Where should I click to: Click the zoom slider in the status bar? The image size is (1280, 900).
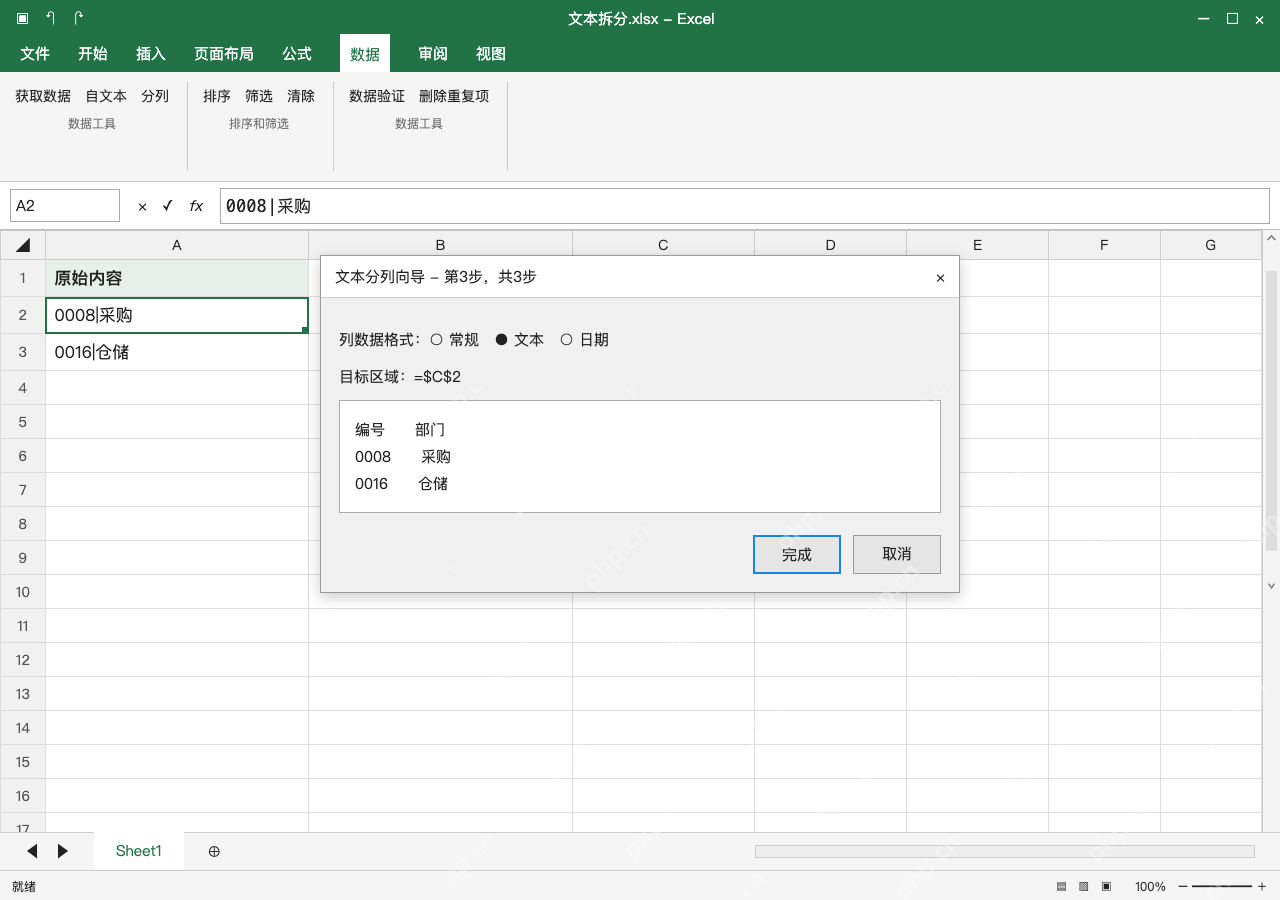pyautogui.click(x=1222, y=887)
